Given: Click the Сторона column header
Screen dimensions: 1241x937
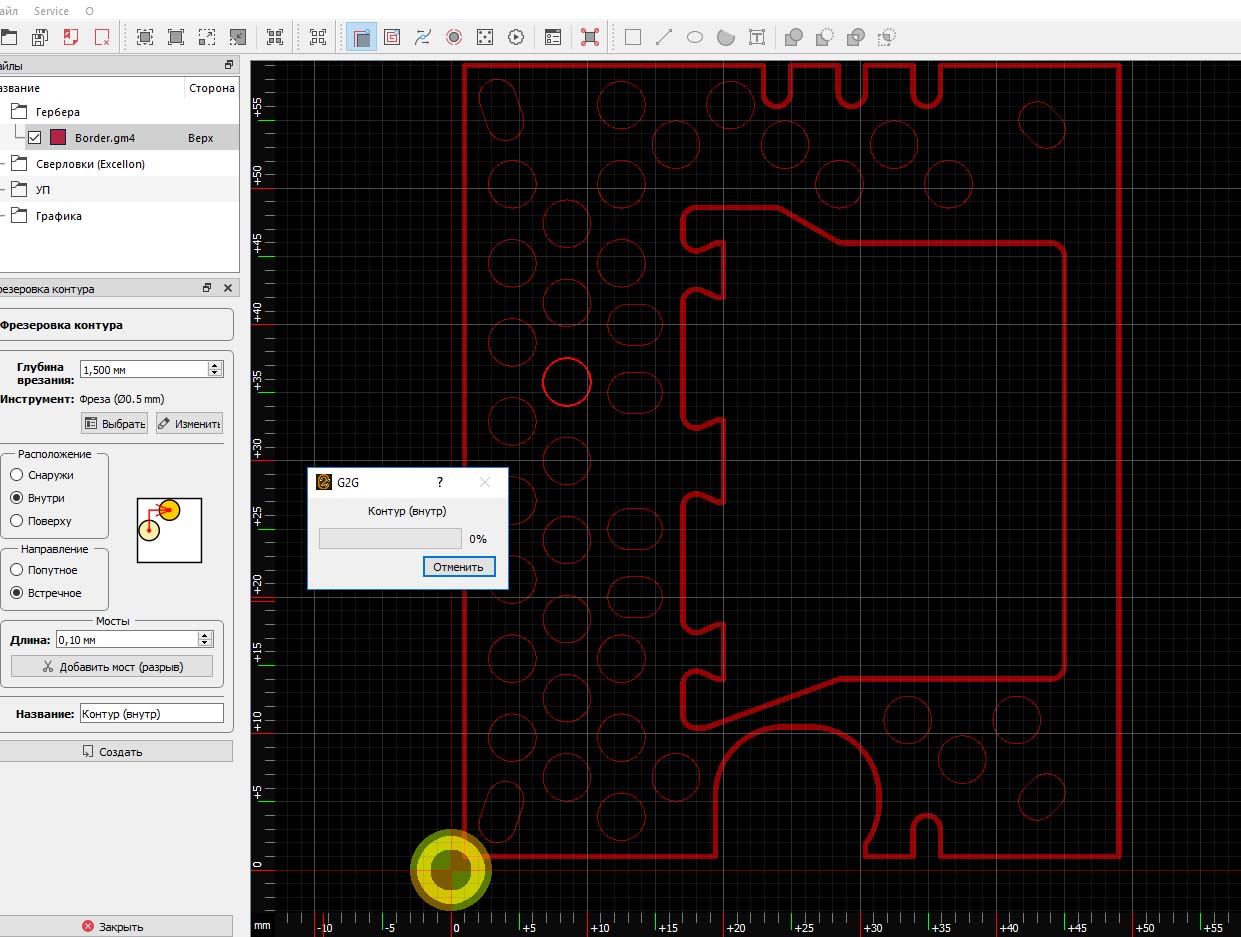Looking at the screenshot, I should pyautogui.click(x=211, y=88).
